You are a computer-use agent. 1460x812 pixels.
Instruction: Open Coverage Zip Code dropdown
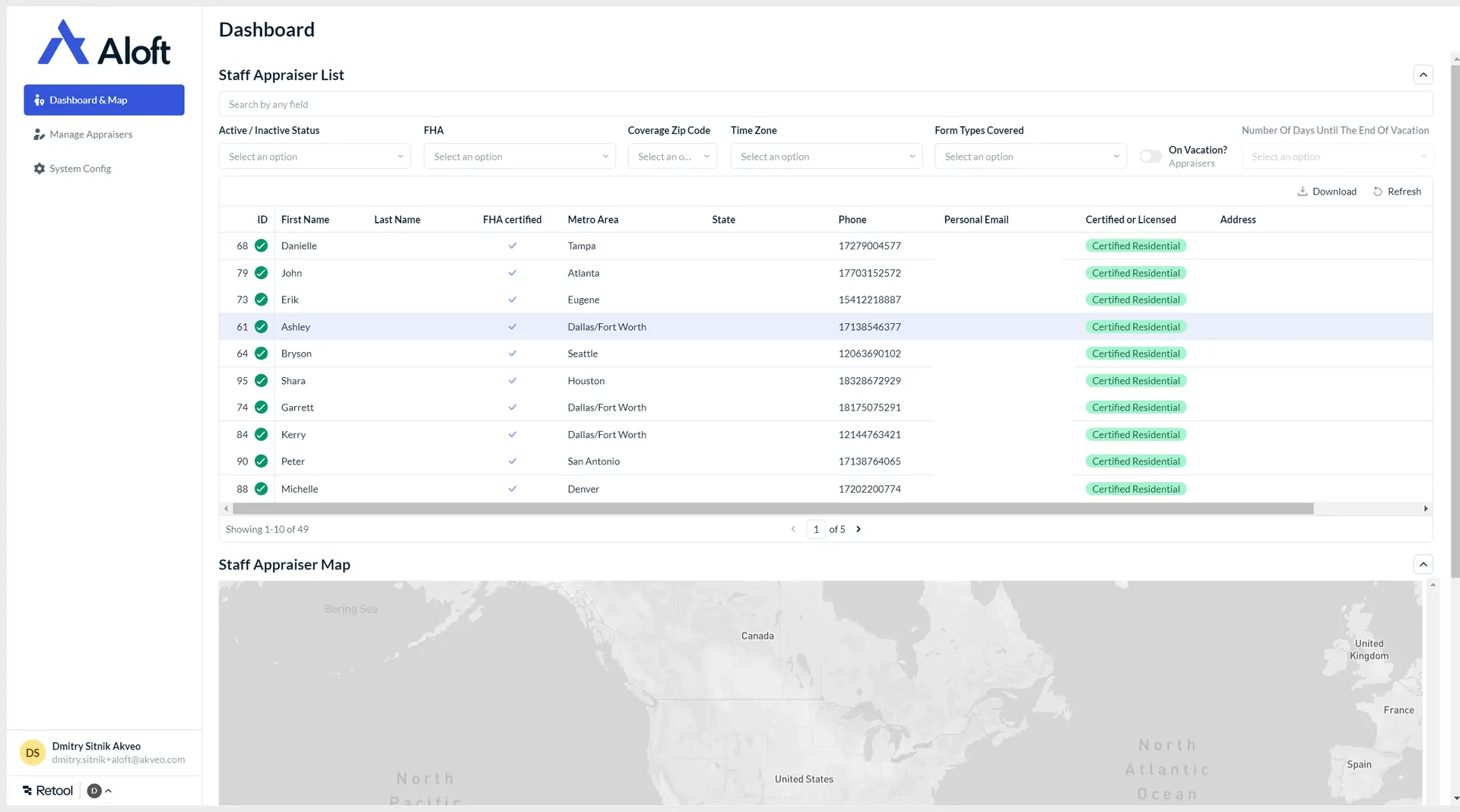tap(672, 157)
